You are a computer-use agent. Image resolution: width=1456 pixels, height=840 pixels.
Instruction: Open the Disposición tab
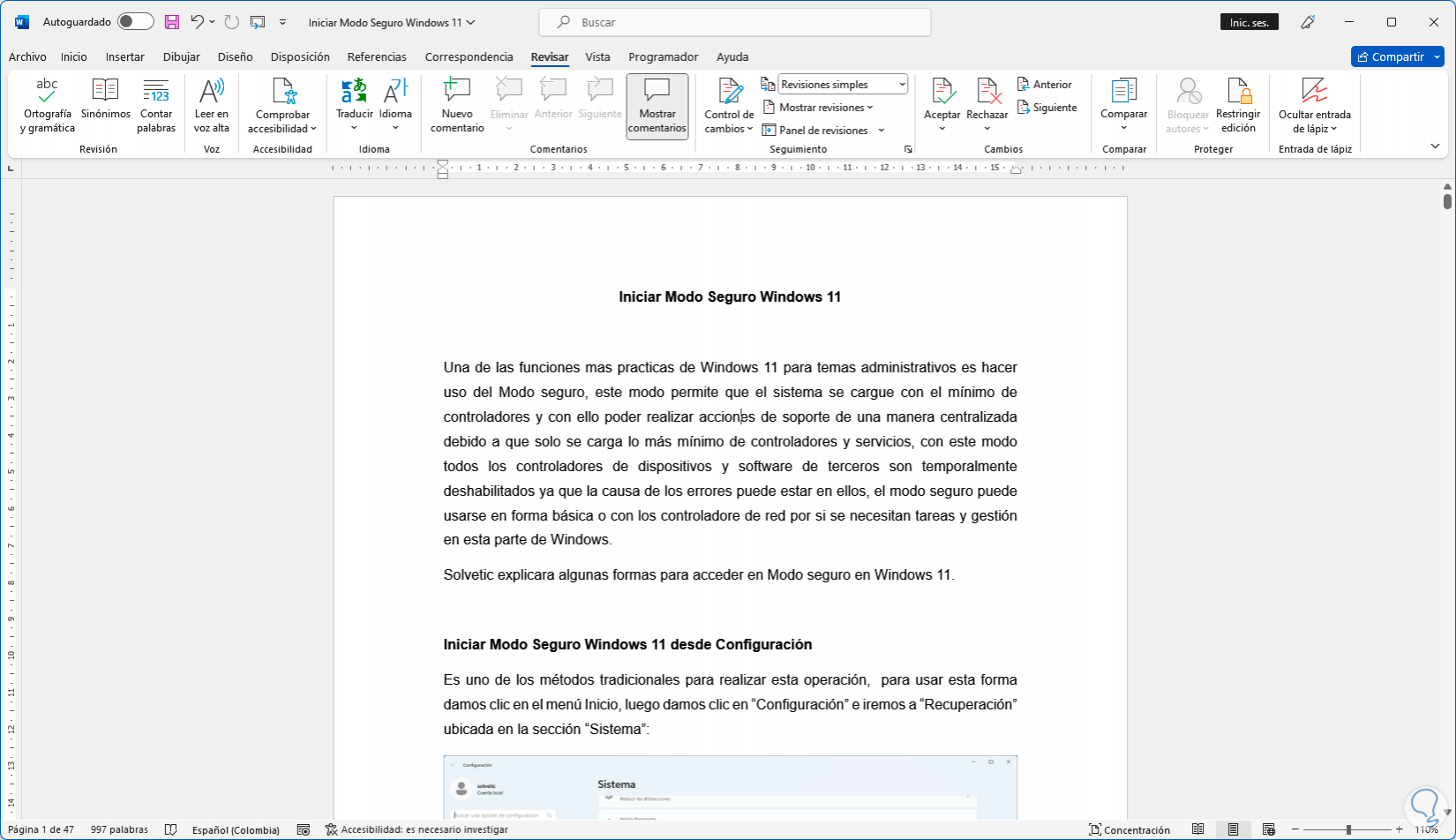pyautogui.click(x=300, y=56)
